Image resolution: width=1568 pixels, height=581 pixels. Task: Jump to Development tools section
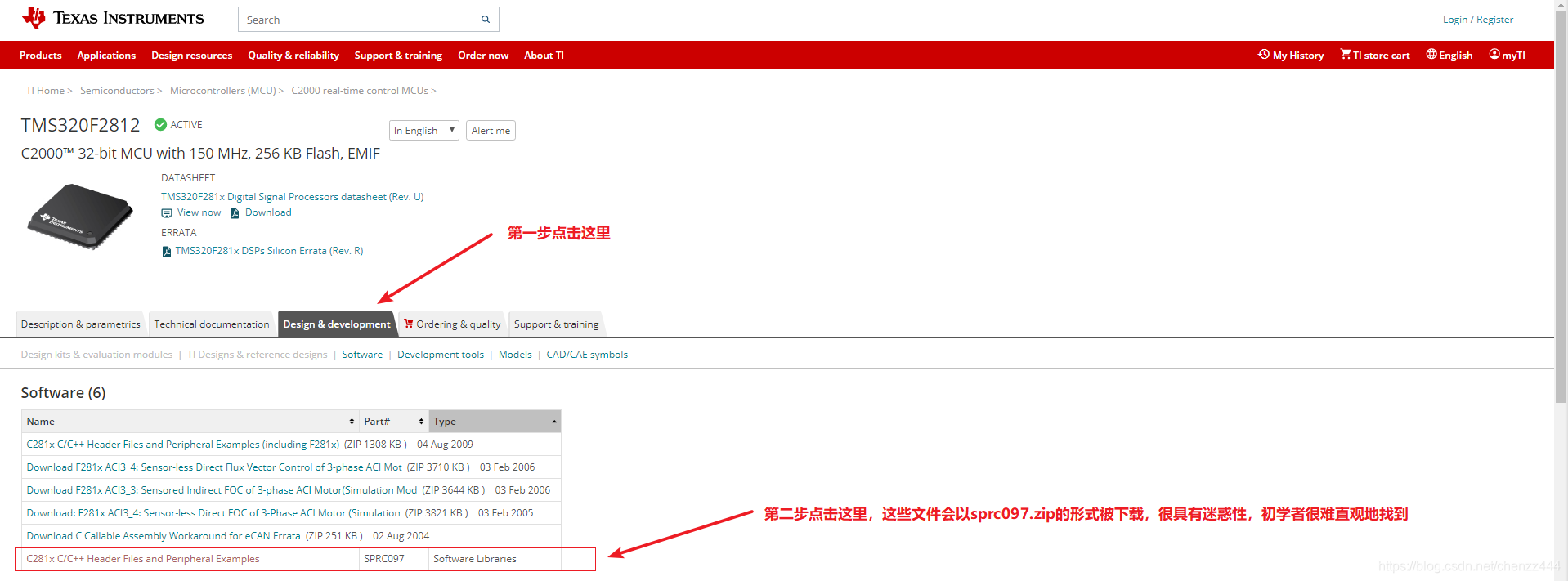tap(441, 355)
